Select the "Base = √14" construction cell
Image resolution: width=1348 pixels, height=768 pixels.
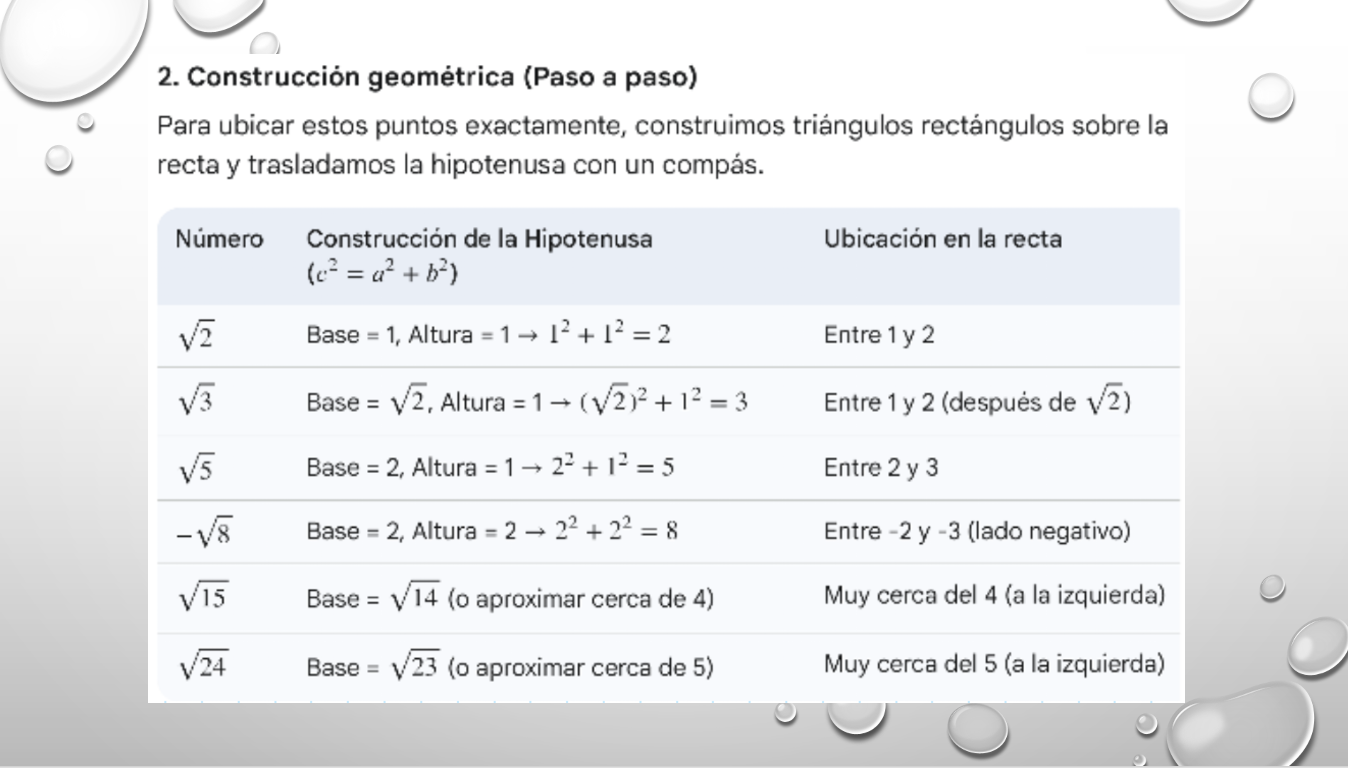[508, 600]
